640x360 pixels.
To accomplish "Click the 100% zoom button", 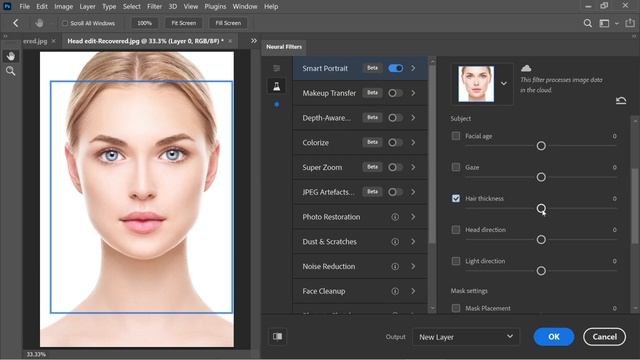I will (144, 23).
